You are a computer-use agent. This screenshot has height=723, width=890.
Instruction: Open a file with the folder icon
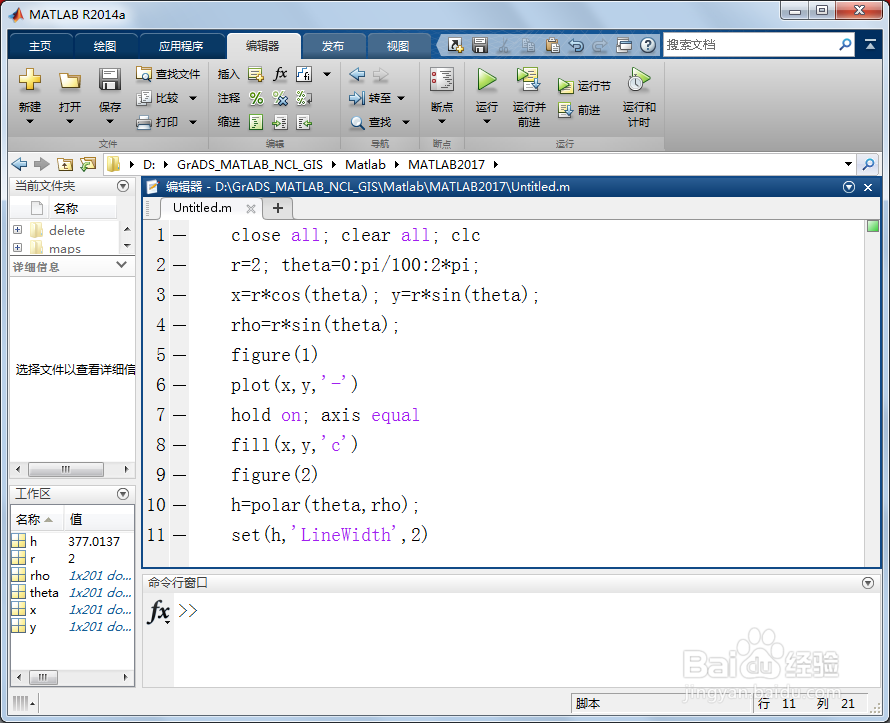click(x=69, y=80)
